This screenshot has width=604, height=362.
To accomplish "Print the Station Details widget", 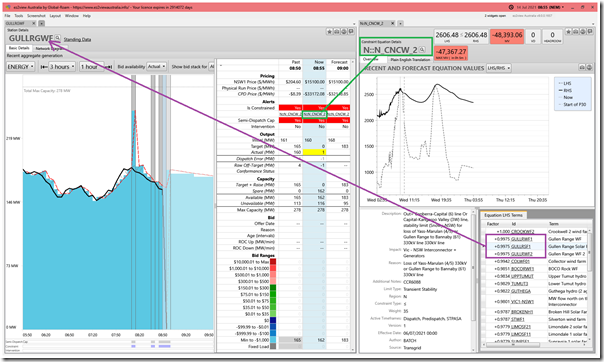I will [344, 32].
